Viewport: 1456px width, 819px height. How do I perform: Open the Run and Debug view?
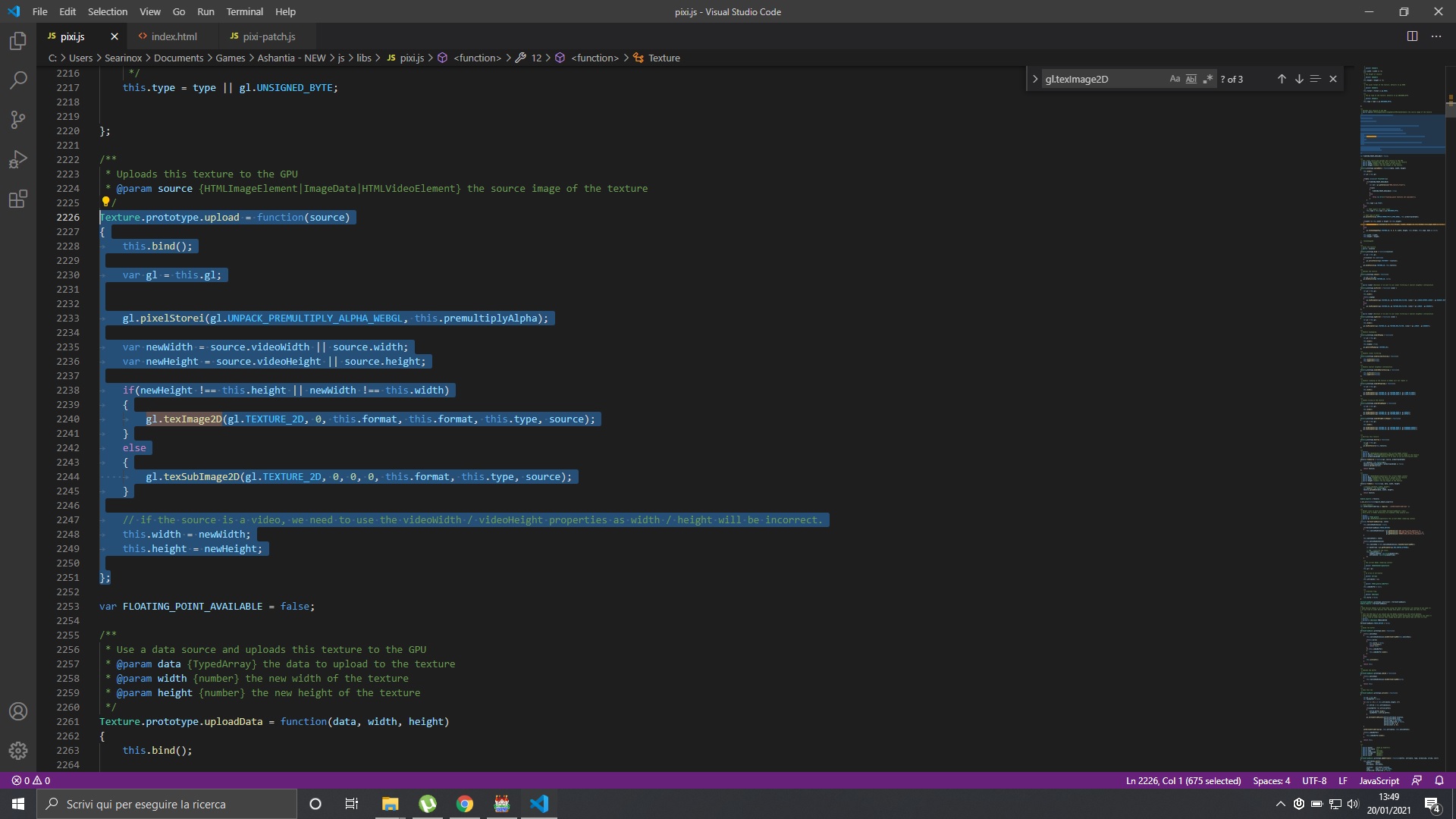pos(17,158)
